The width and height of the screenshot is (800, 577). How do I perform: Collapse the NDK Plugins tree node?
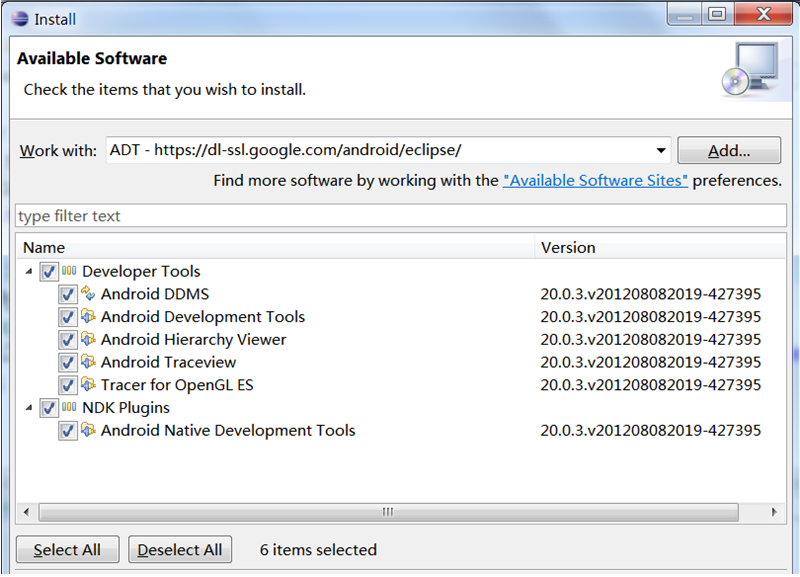click(29, 408)
